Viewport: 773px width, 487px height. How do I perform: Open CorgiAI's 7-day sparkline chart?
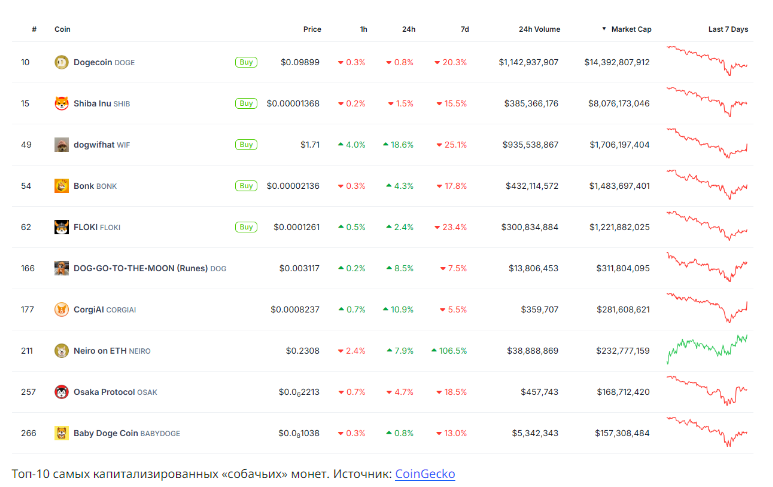click(707, 309)
